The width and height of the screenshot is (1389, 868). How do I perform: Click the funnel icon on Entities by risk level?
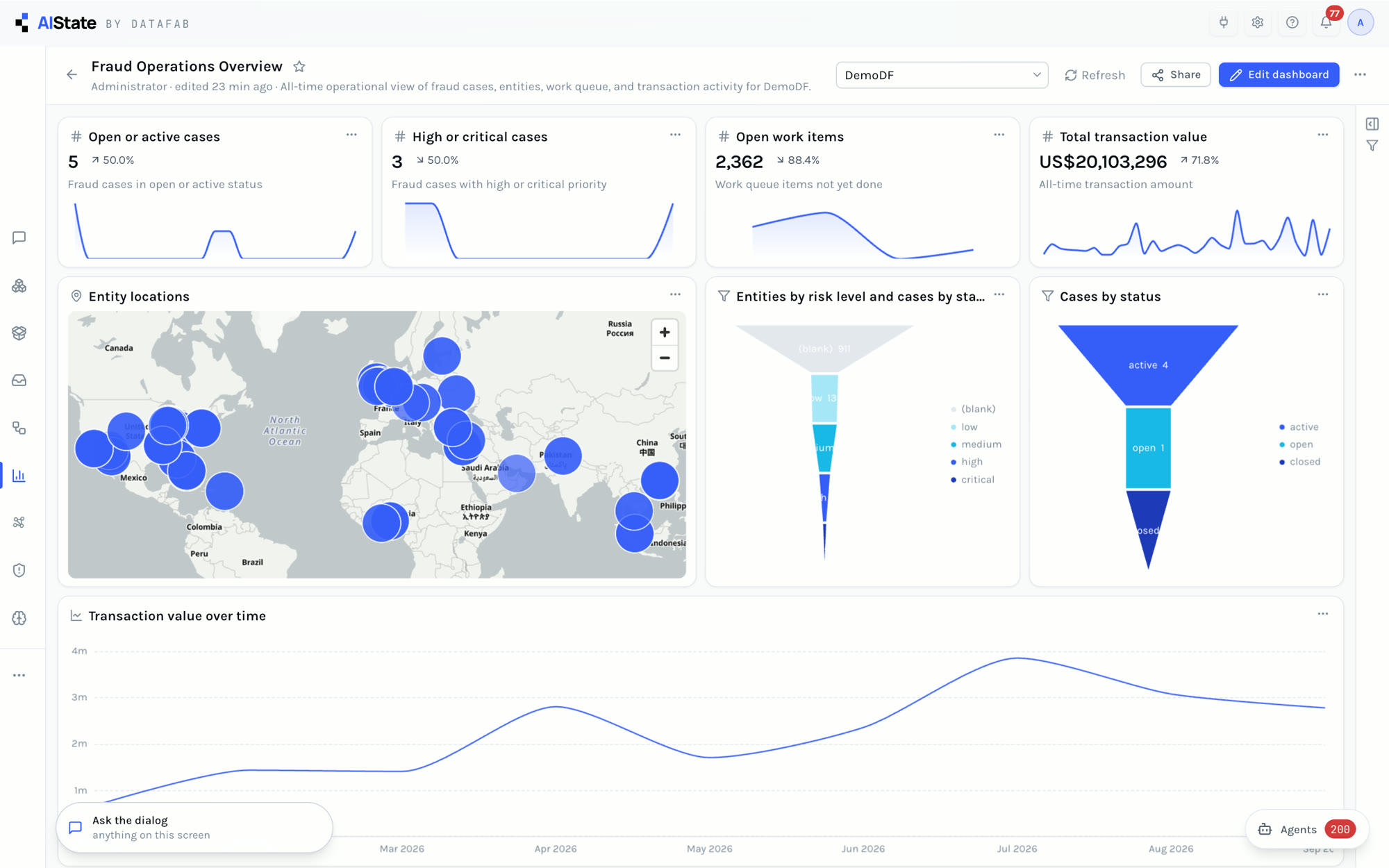pyautogui.click(x=724, y=297)
